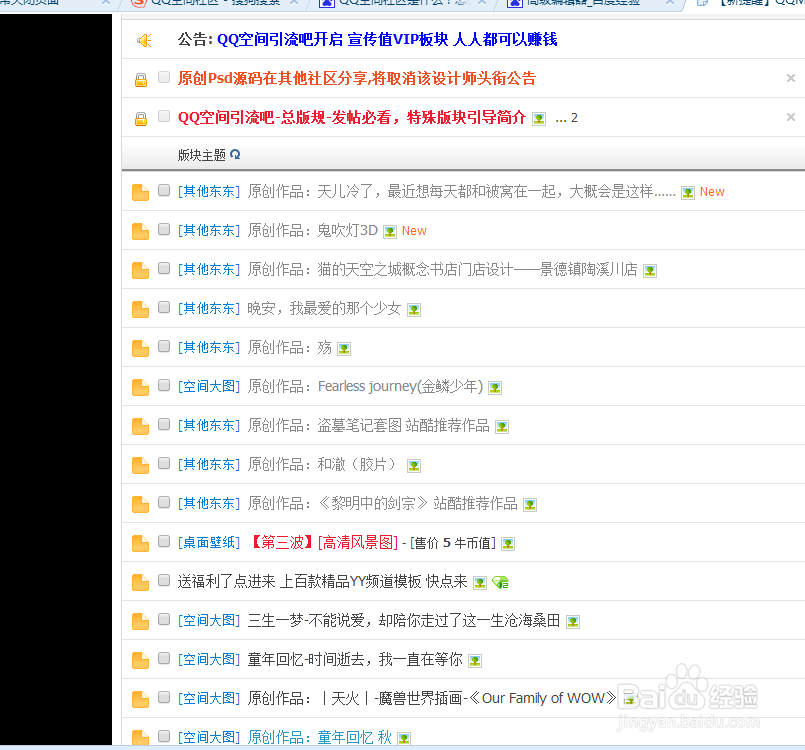Click folder icon of 盗墓笔记套图 thread

(140, 426)
